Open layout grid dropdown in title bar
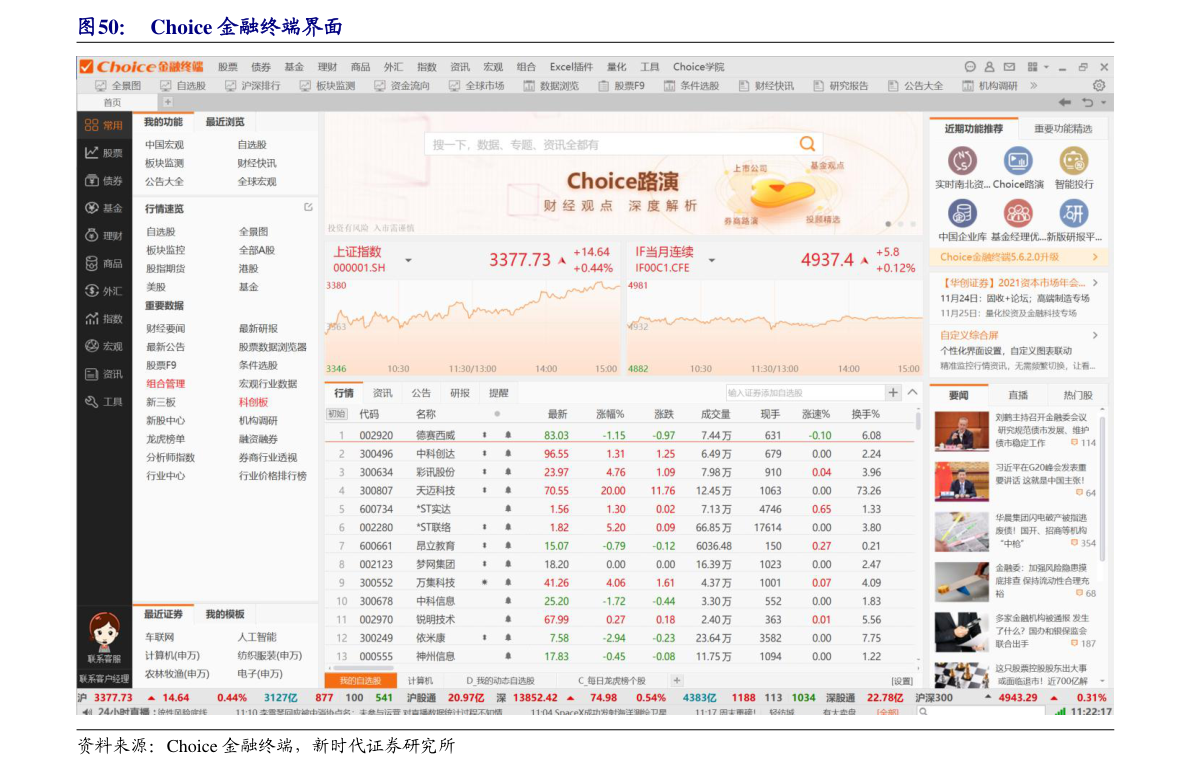This screenshot has width=1191, height=775. (1037, 67)
